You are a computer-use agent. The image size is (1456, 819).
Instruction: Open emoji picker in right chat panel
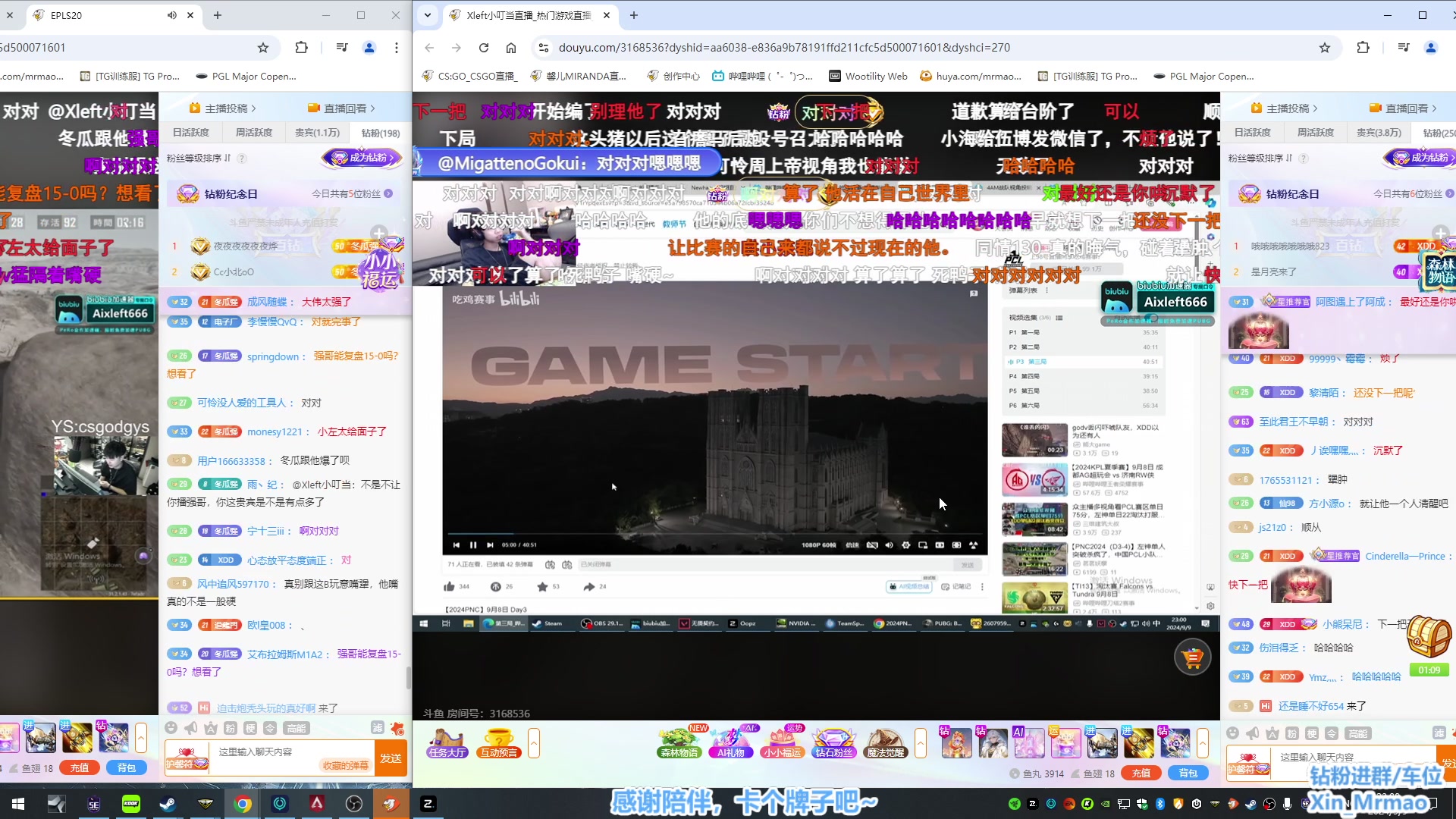coord(1232,733)
